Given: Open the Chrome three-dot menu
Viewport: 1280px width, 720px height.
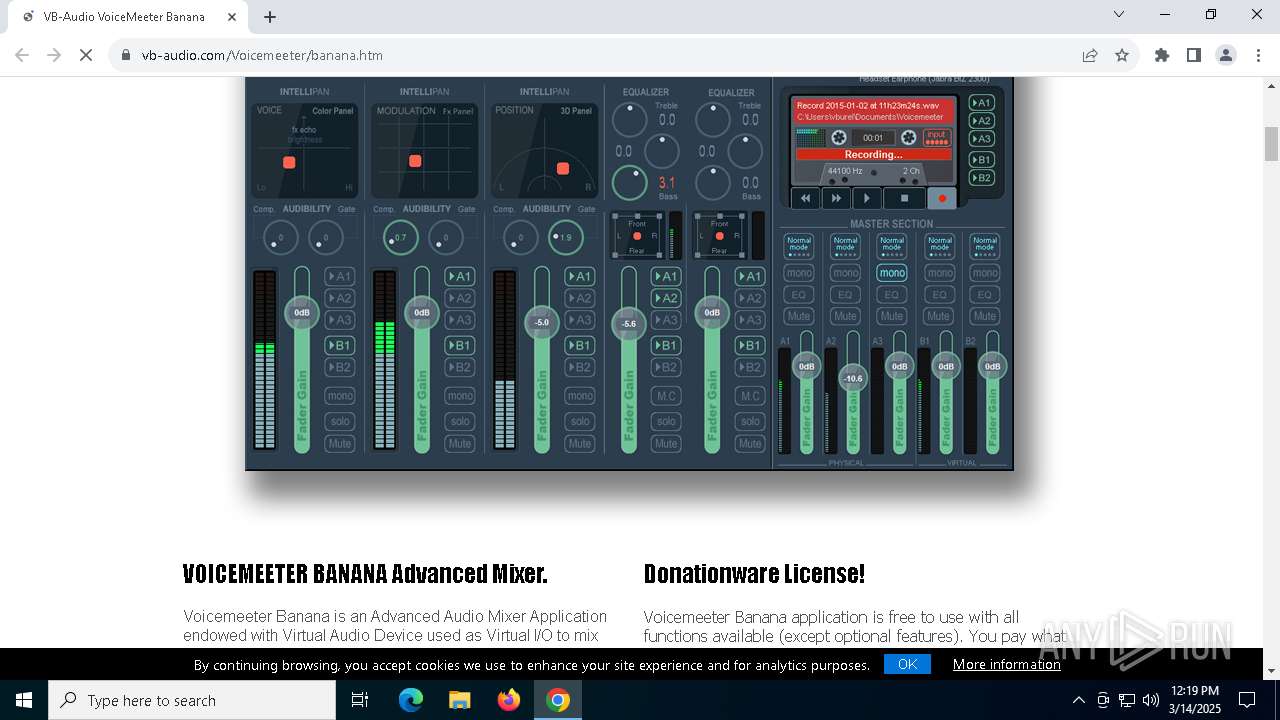Looking at the screenshot, I should (x=1258, y=55).
